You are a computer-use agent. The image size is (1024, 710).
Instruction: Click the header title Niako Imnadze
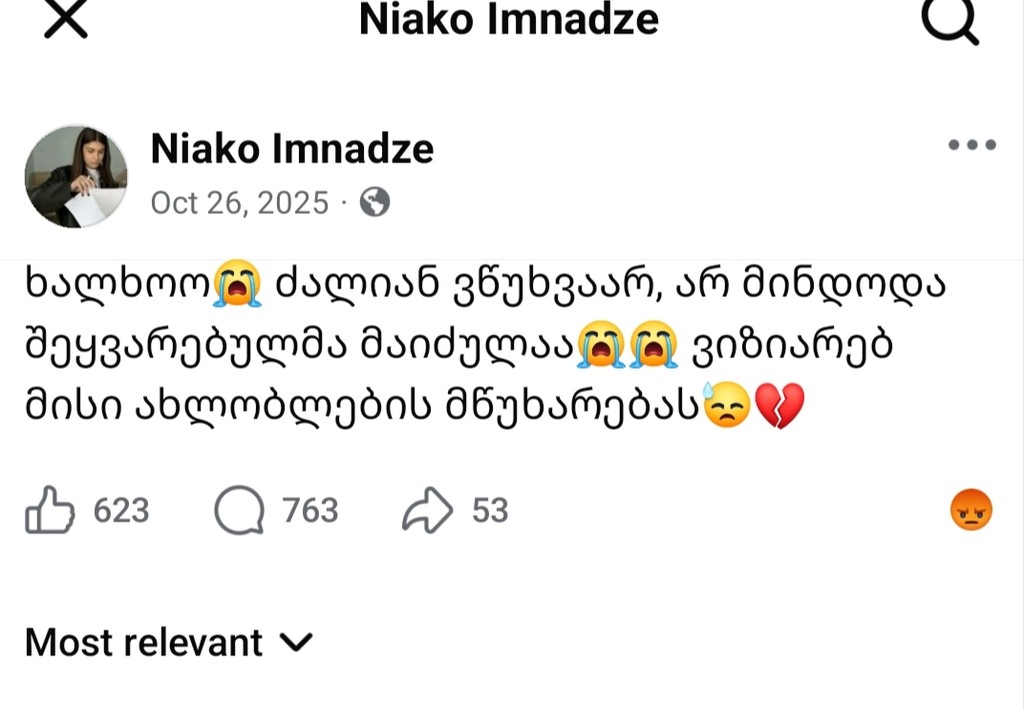508,19
